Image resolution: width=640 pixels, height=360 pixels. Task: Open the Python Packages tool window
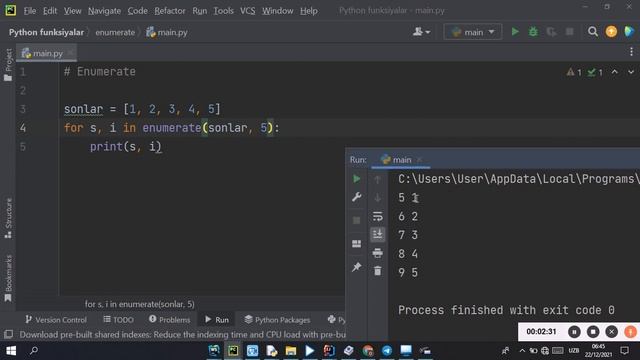tap(277, 320)
